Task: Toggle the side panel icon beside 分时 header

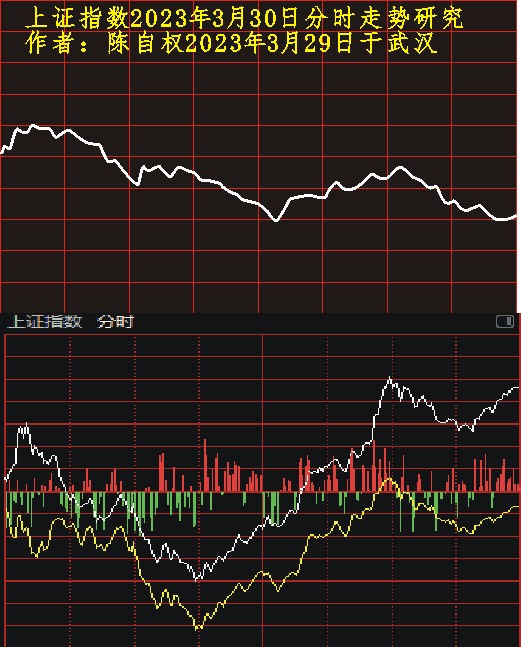Action: (x=504, y=321)
